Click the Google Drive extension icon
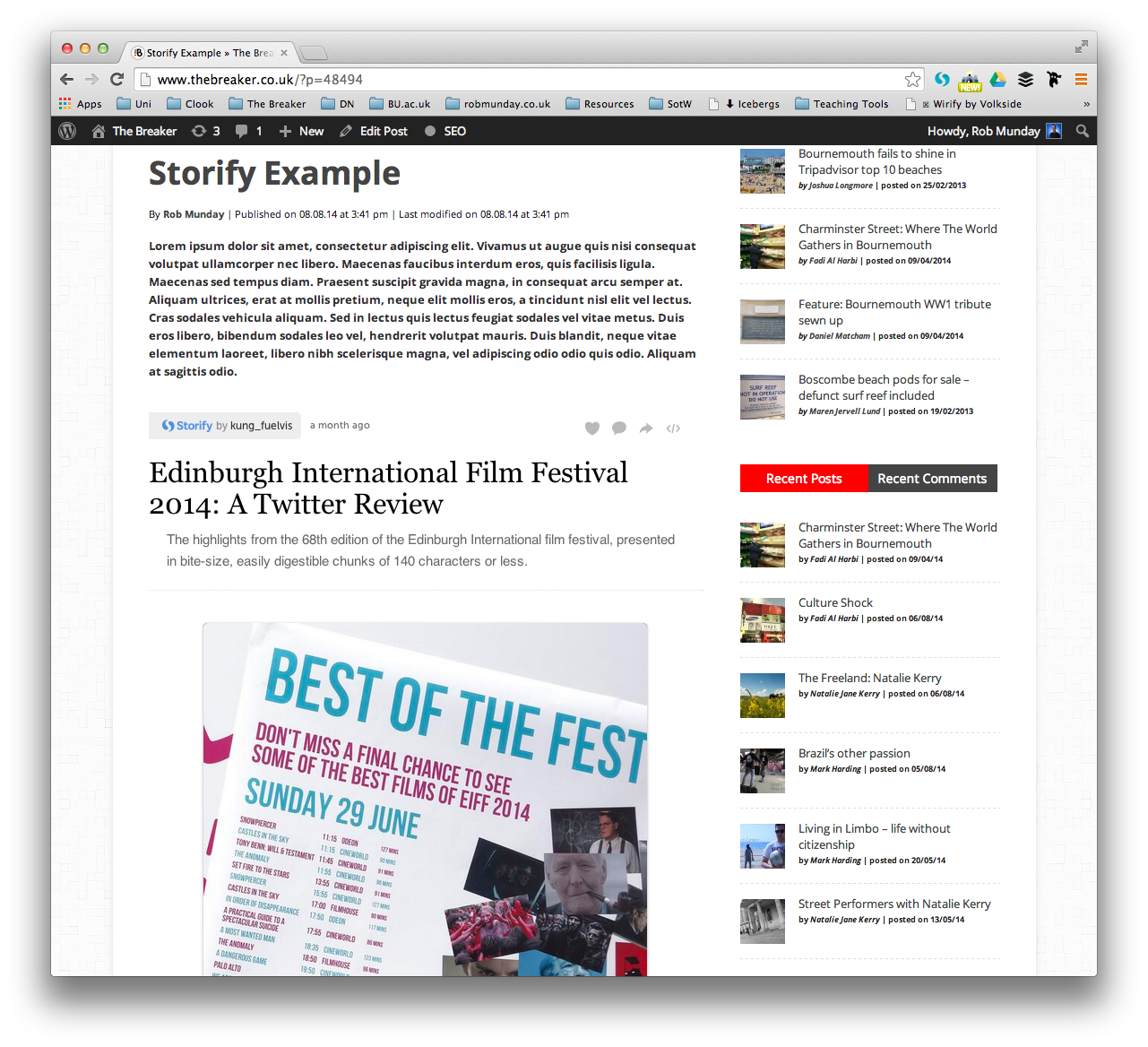The height and width of the screenshot is (1047, 1148). (x=997, y=79)
